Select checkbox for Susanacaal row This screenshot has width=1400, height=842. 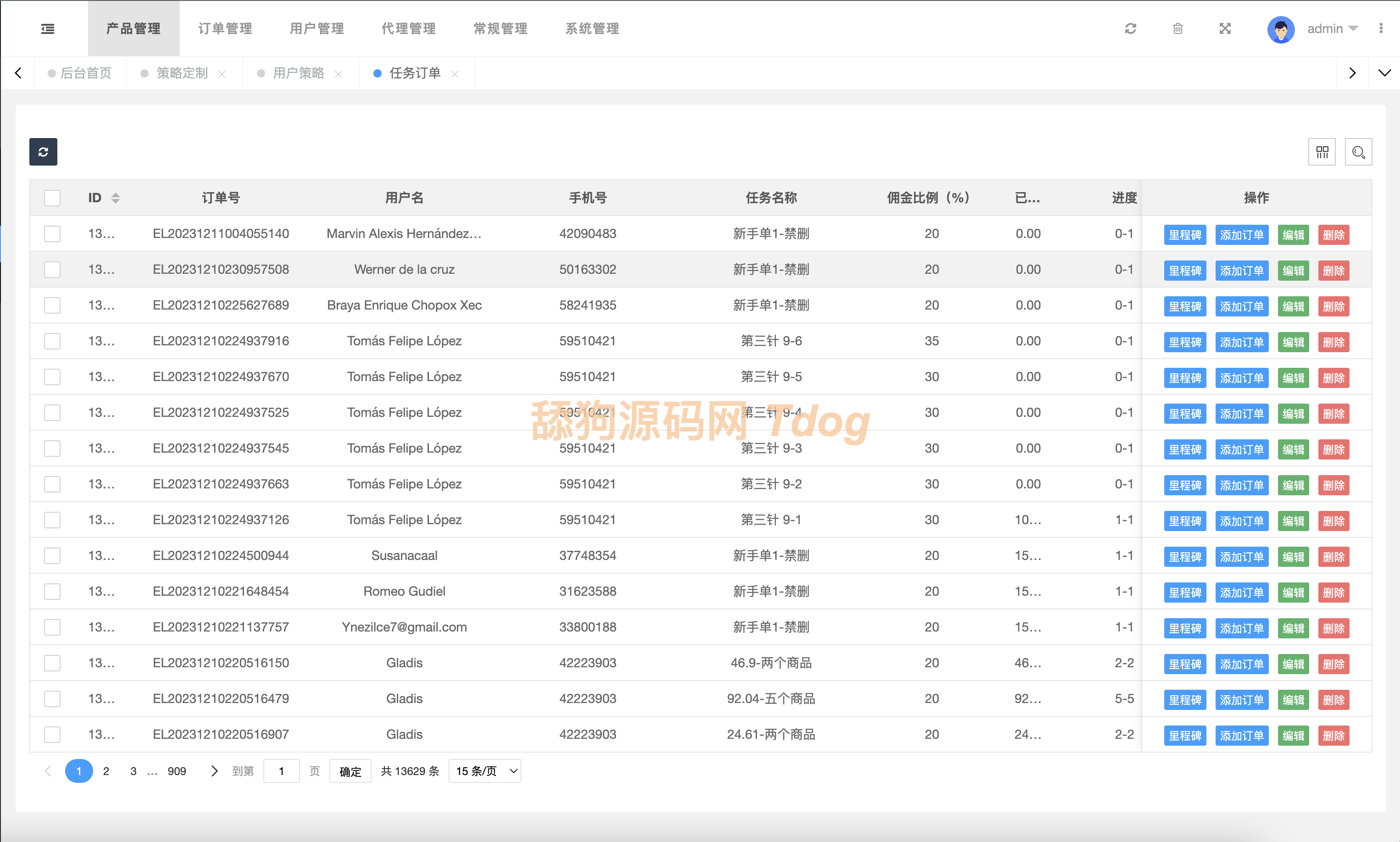click(52, 555)
